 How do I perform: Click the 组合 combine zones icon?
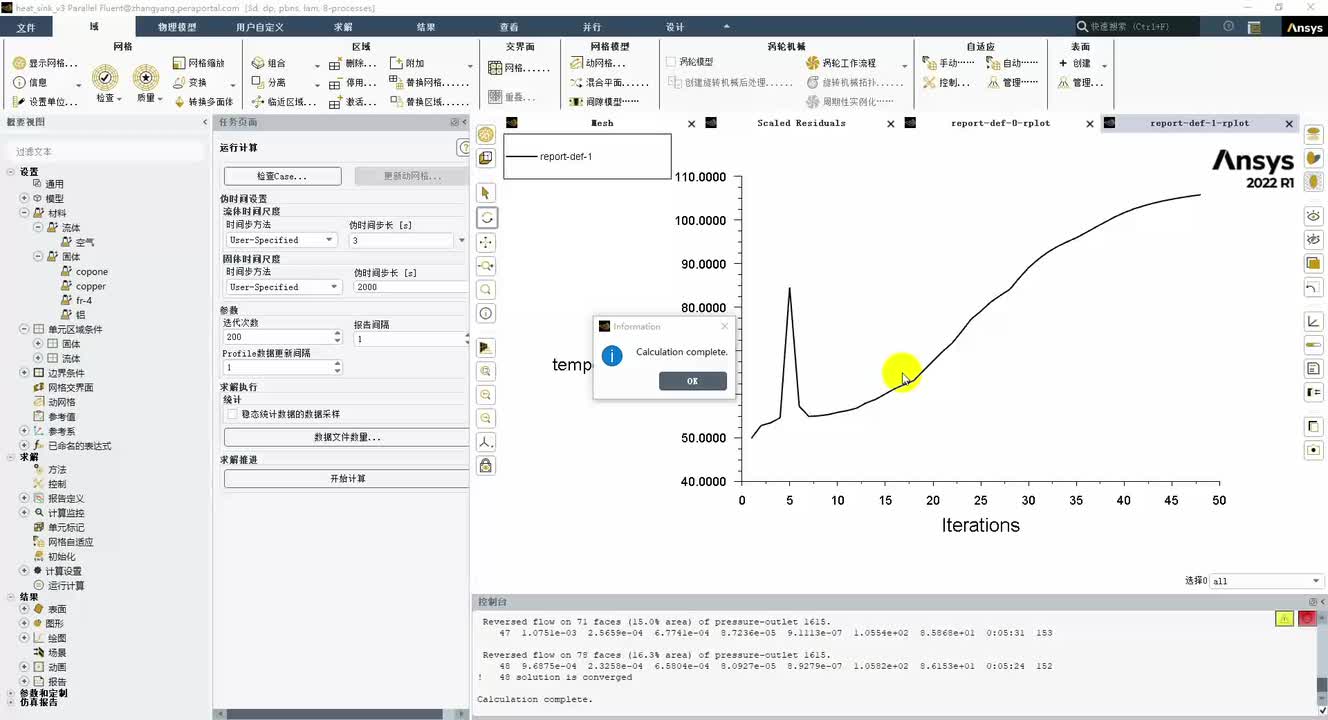[257, 63]
